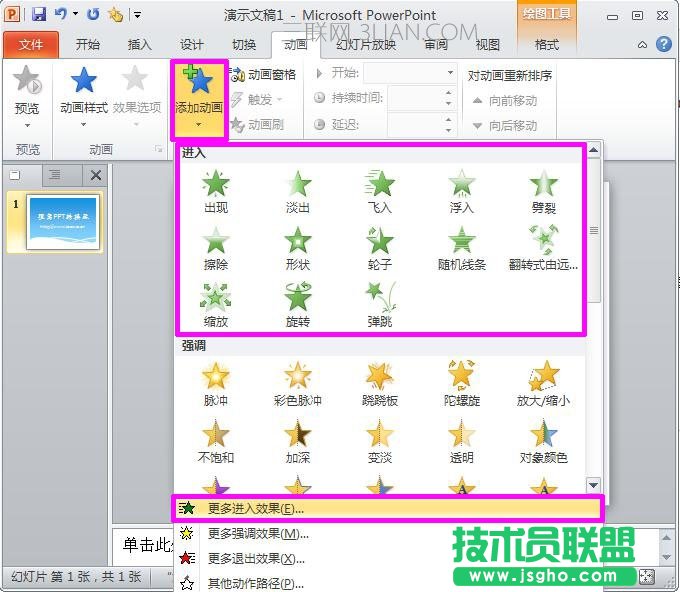
Task: Select the 淡出 entrance animation
Action: point(298,191)
